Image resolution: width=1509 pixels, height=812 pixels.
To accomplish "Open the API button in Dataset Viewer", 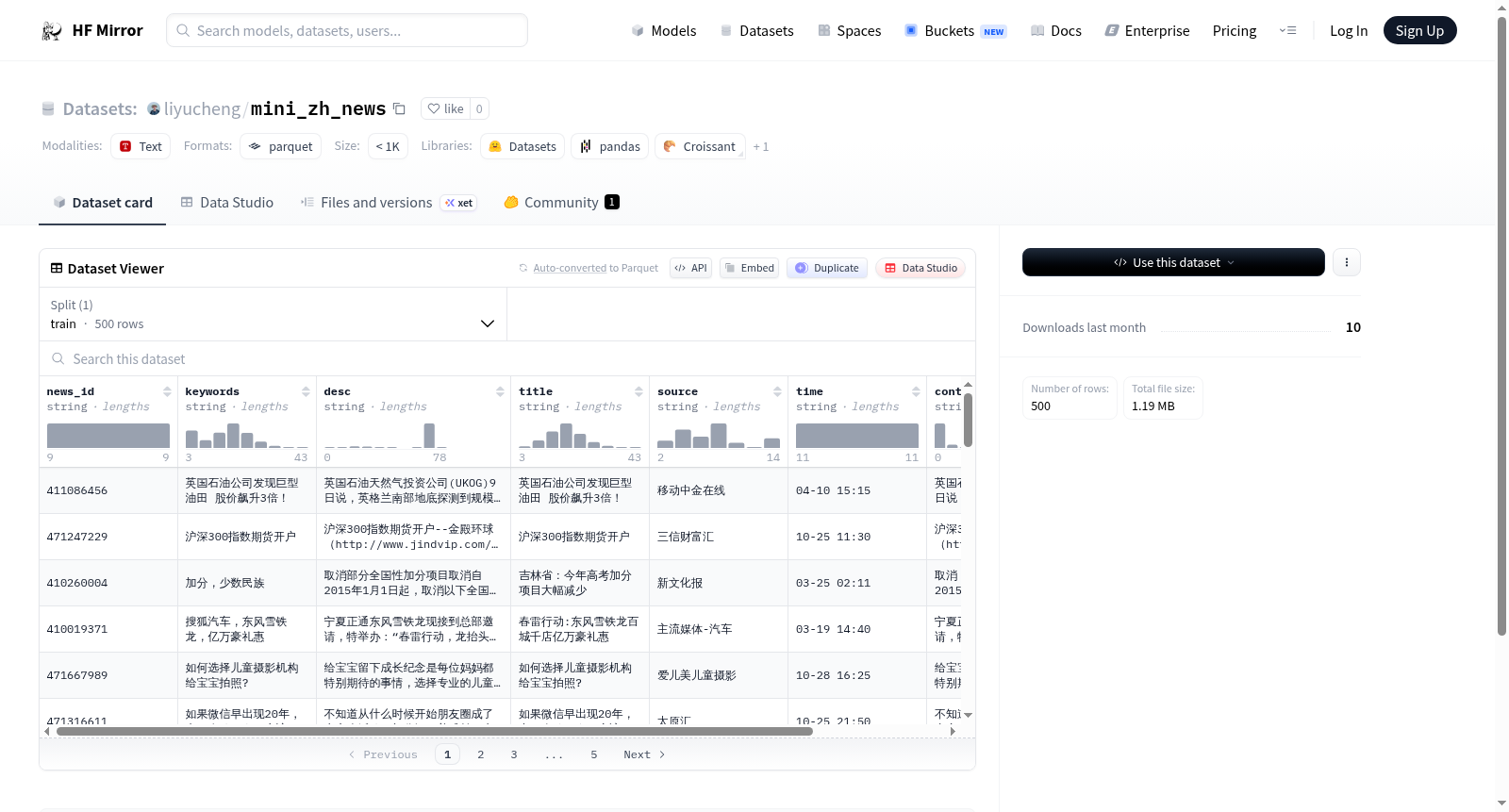I will click(690, 268).
